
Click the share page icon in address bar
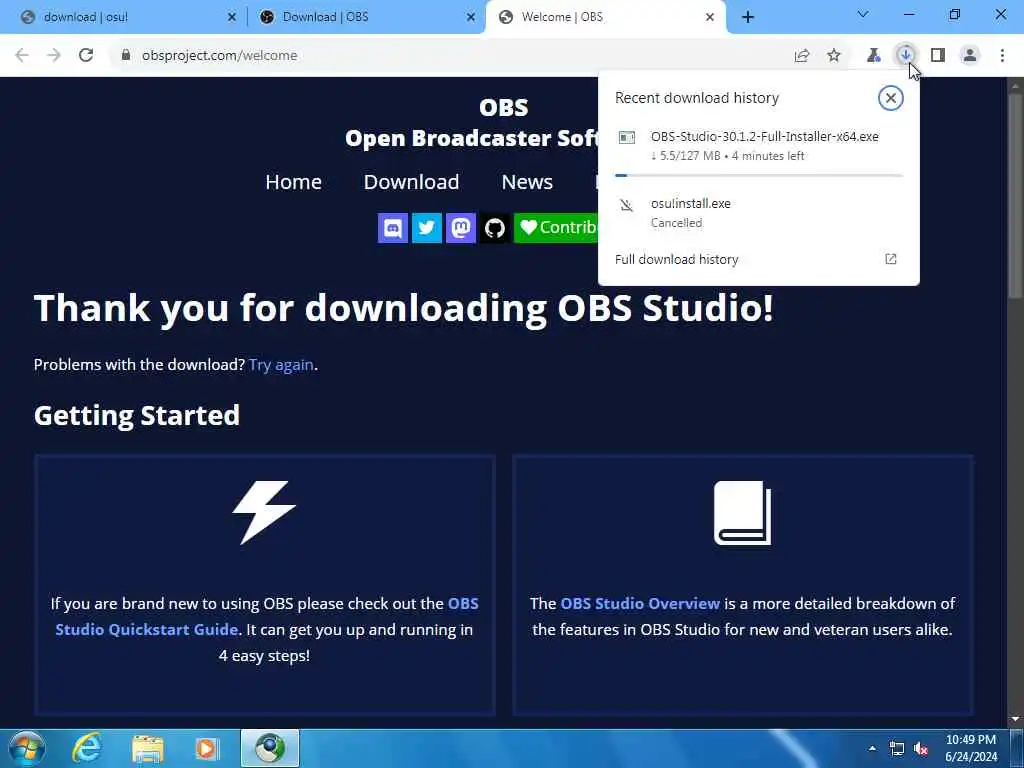[802, 56]
